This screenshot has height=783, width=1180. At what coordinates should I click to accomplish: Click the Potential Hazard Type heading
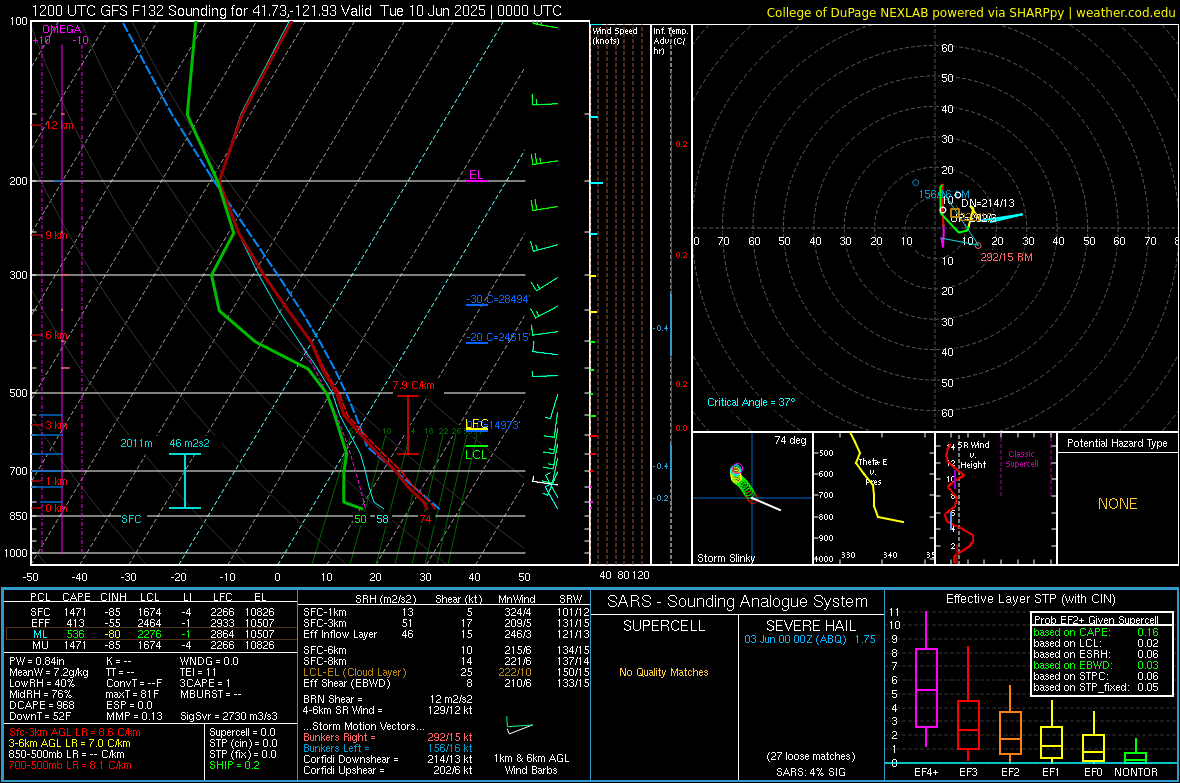pyautogui.click(x=1117, y=443)
